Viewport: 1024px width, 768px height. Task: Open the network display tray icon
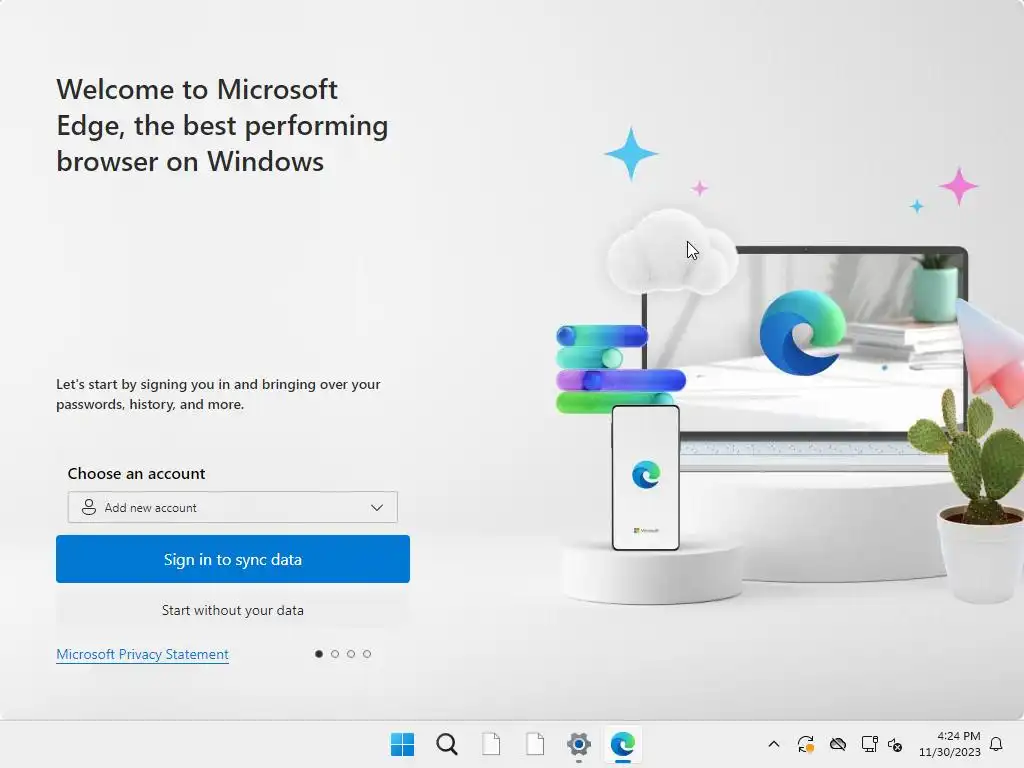(869, 744)
